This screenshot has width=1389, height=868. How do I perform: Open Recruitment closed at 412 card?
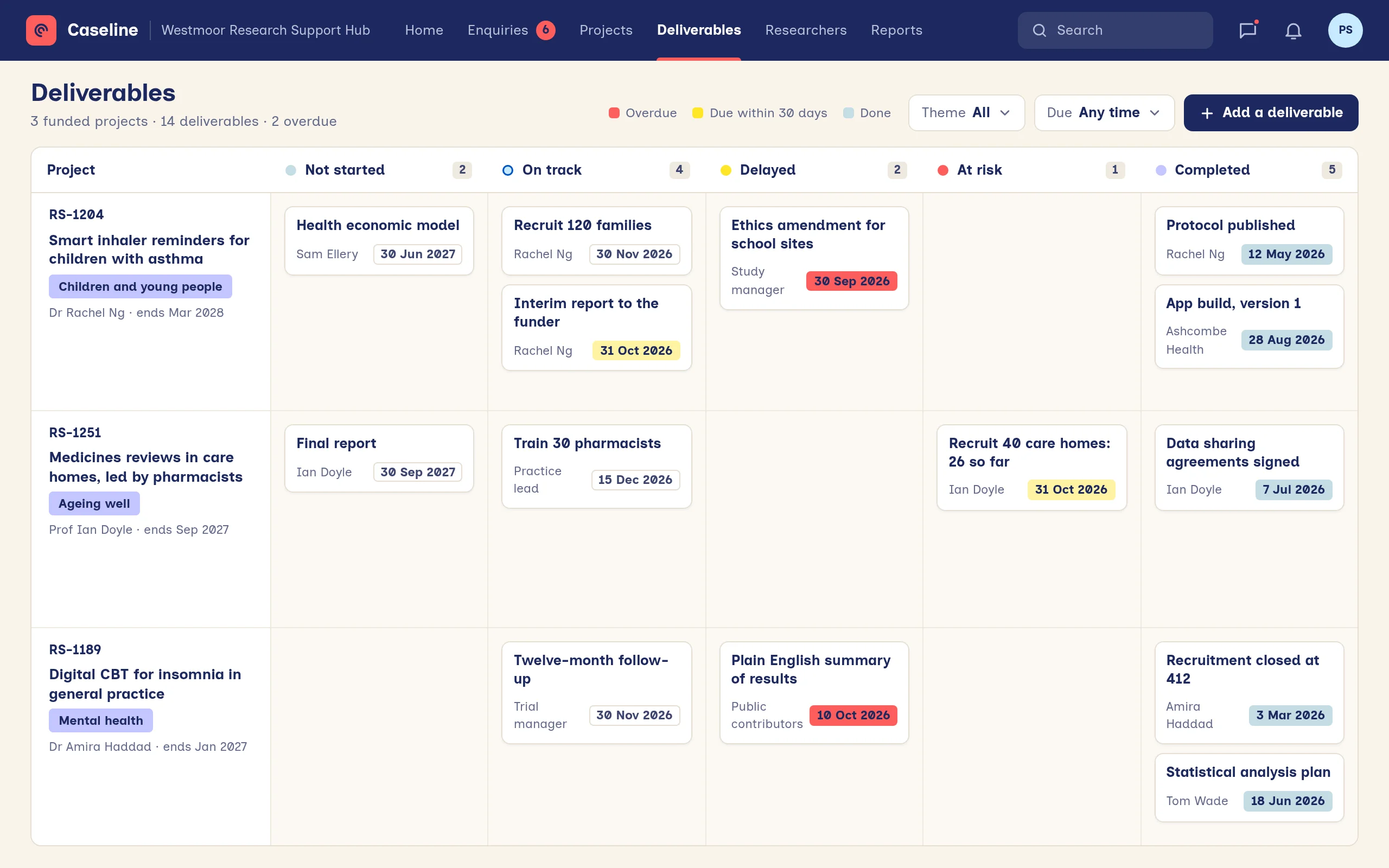[x=1249, y=692]
